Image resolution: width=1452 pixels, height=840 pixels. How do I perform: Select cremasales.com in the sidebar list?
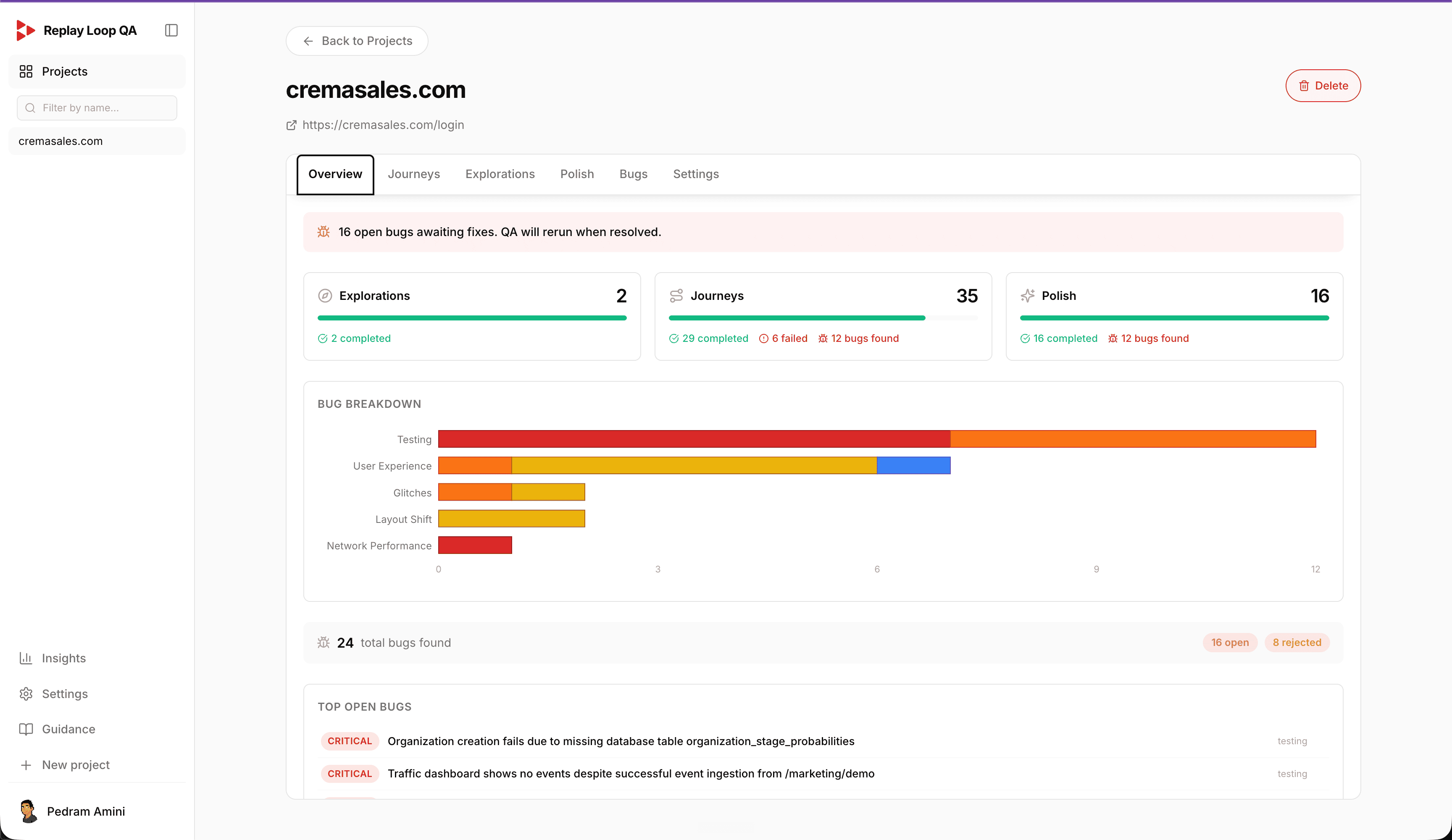(x=97, y=141)
